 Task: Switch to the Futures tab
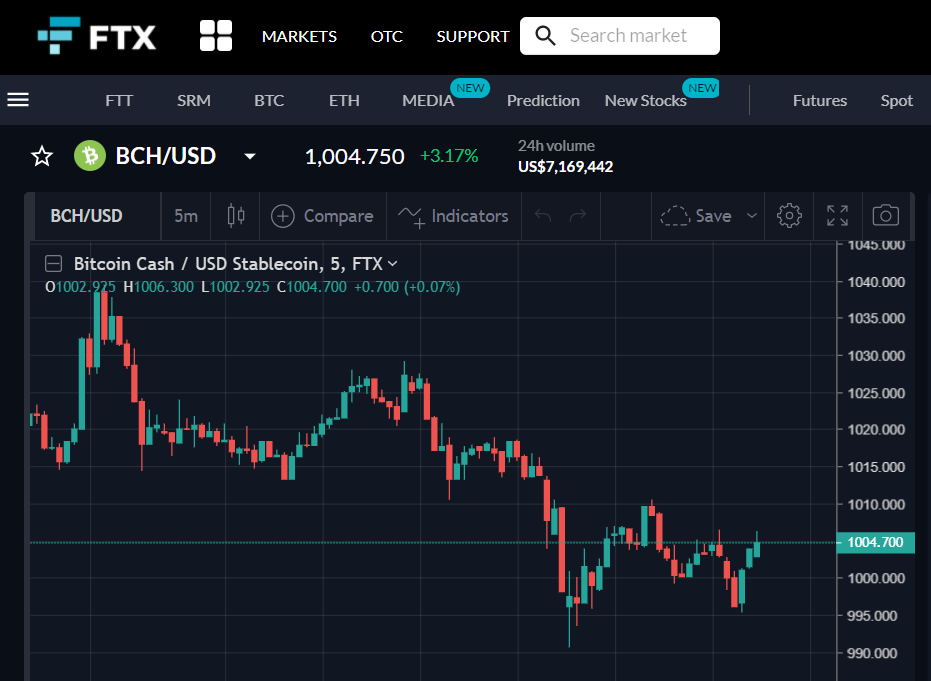click(820, 100)
